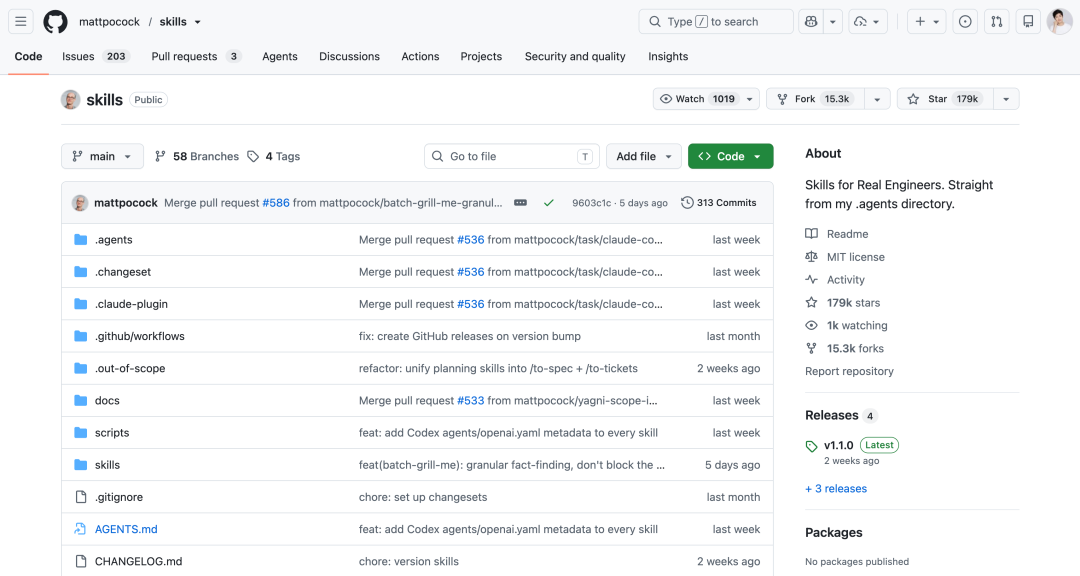Open pull request #586 link
1080x576 pixels.
[x=276, y=203]
